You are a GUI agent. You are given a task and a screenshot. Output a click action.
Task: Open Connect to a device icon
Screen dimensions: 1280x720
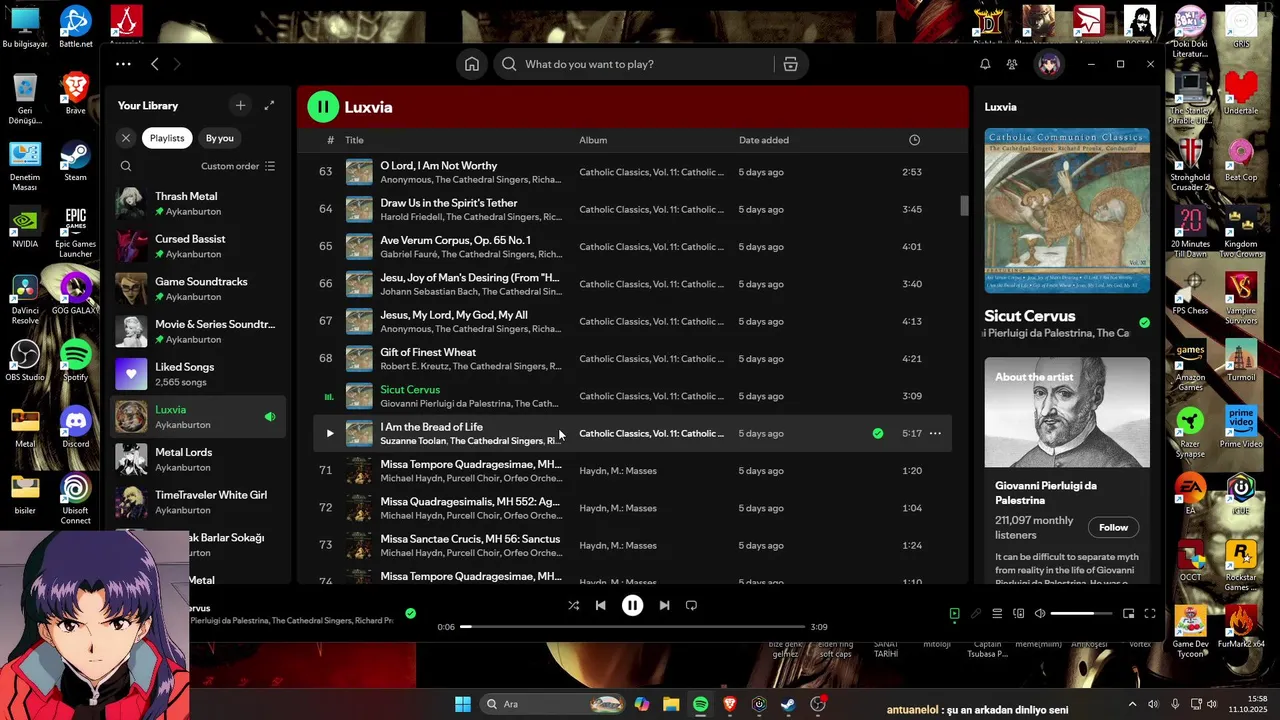click(1019, 614)
